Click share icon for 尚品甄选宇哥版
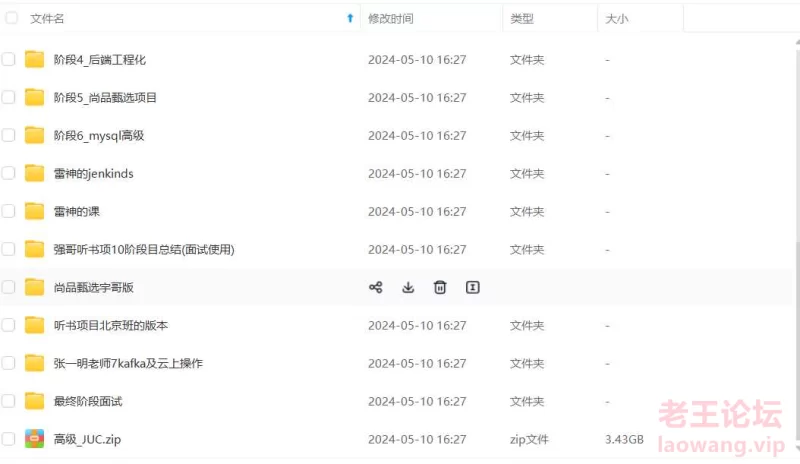Image resolution: width=800 pixels, height=464 pixels. pos(376,287)
